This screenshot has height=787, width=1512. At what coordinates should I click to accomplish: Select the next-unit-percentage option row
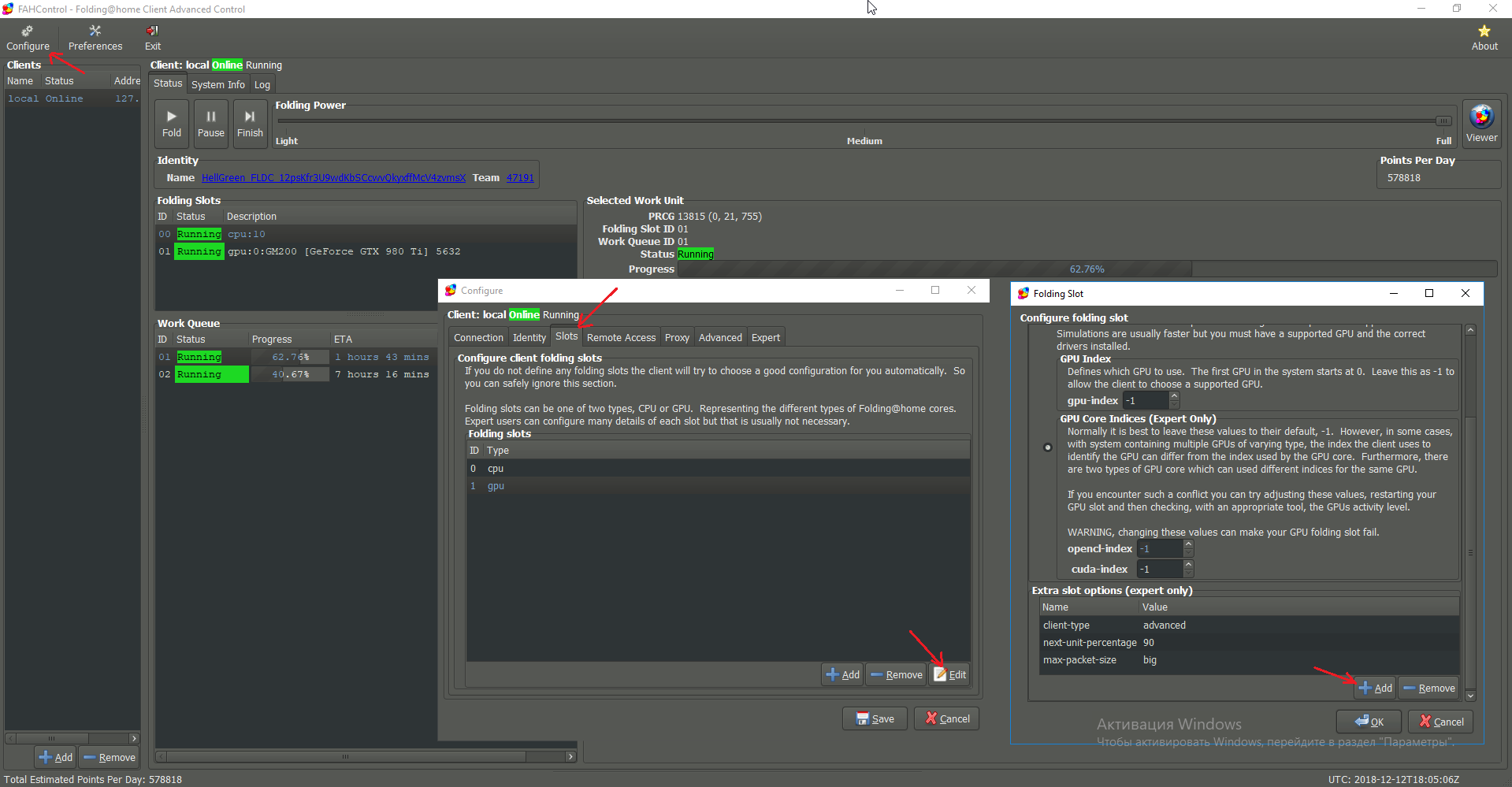pos(1249,643)
